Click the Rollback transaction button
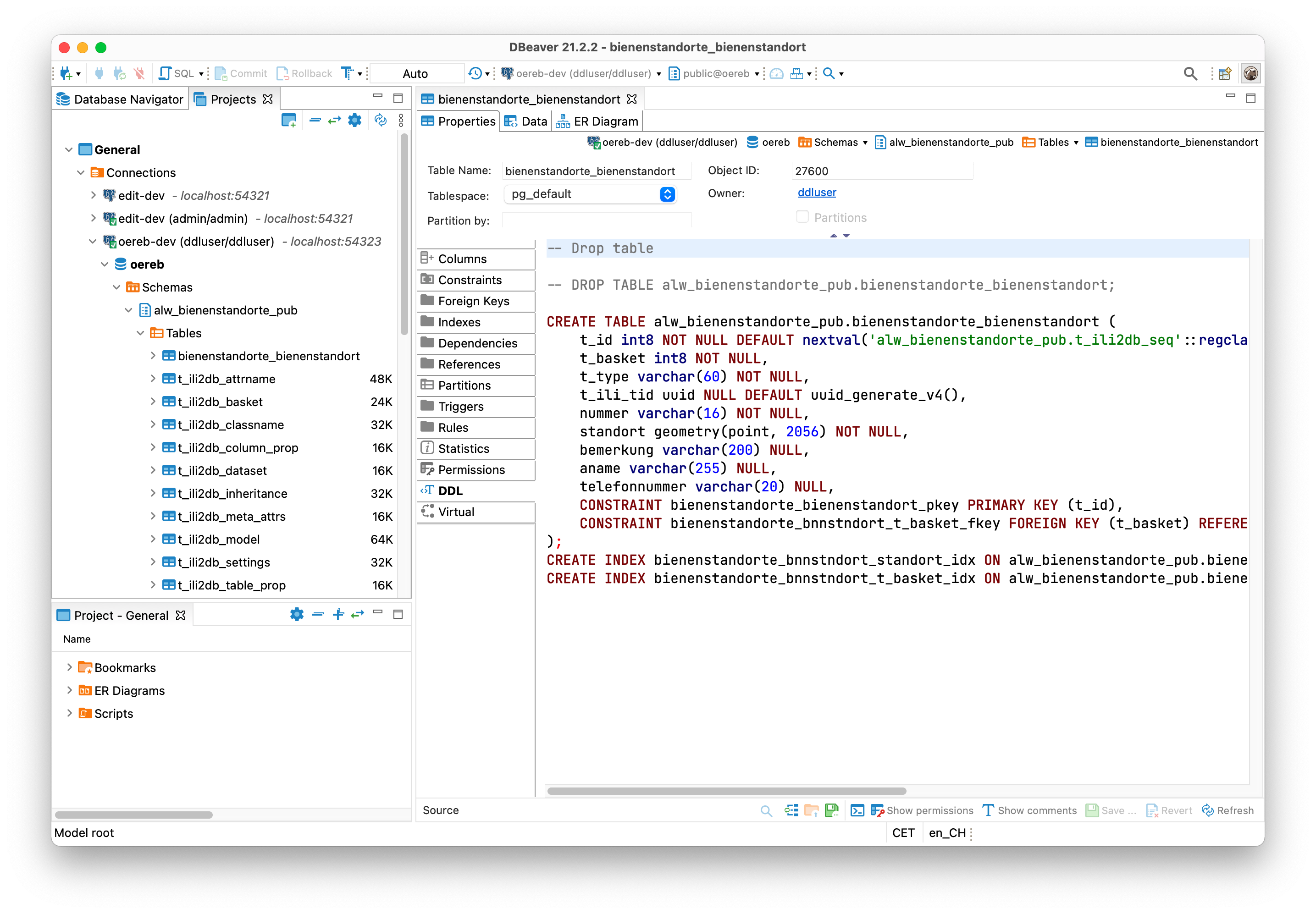This screenshot has width=1316, height=914. pos(304,73)
